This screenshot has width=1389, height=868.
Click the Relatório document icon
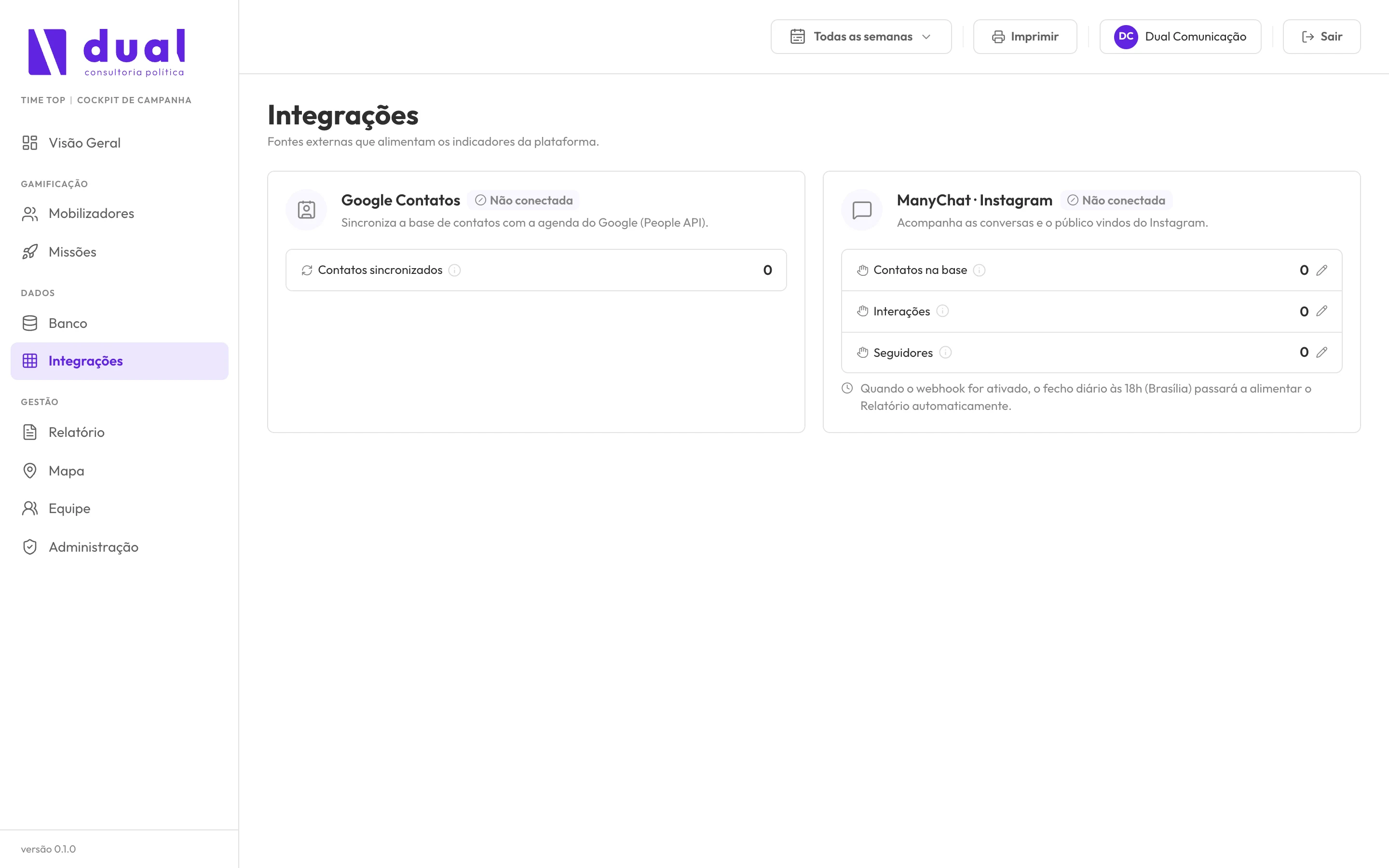pyautogui.click(x=30, y=432)
